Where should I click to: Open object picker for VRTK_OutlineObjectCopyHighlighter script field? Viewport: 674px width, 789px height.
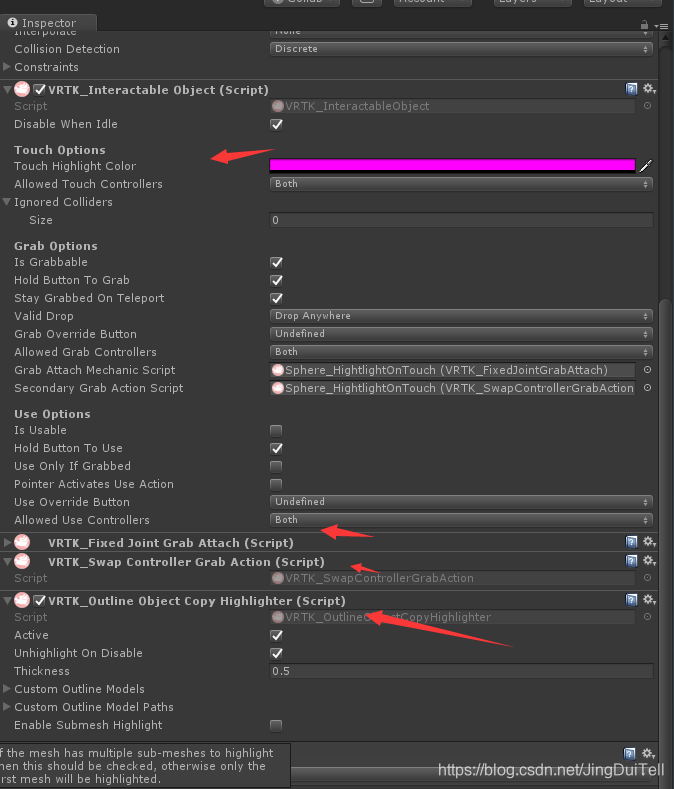point(647,616)
